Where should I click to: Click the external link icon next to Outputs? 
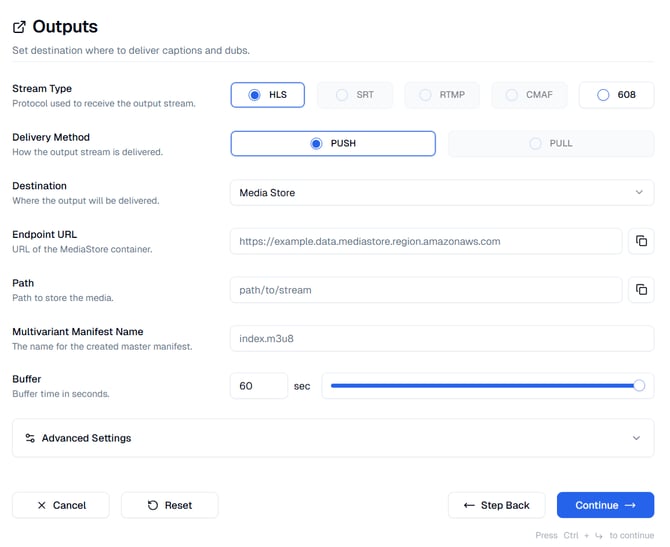coord(19,27)
